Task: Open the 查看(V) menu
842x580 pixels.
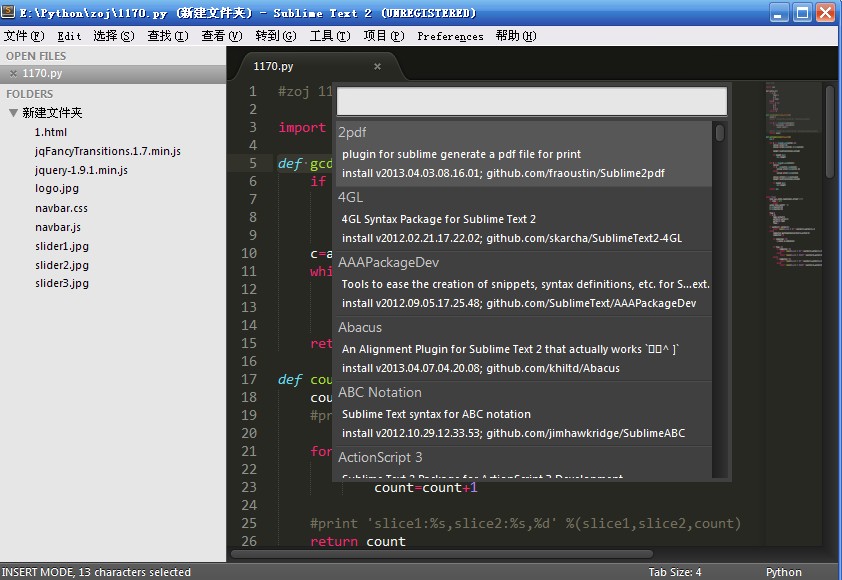Action: [222, 36]
